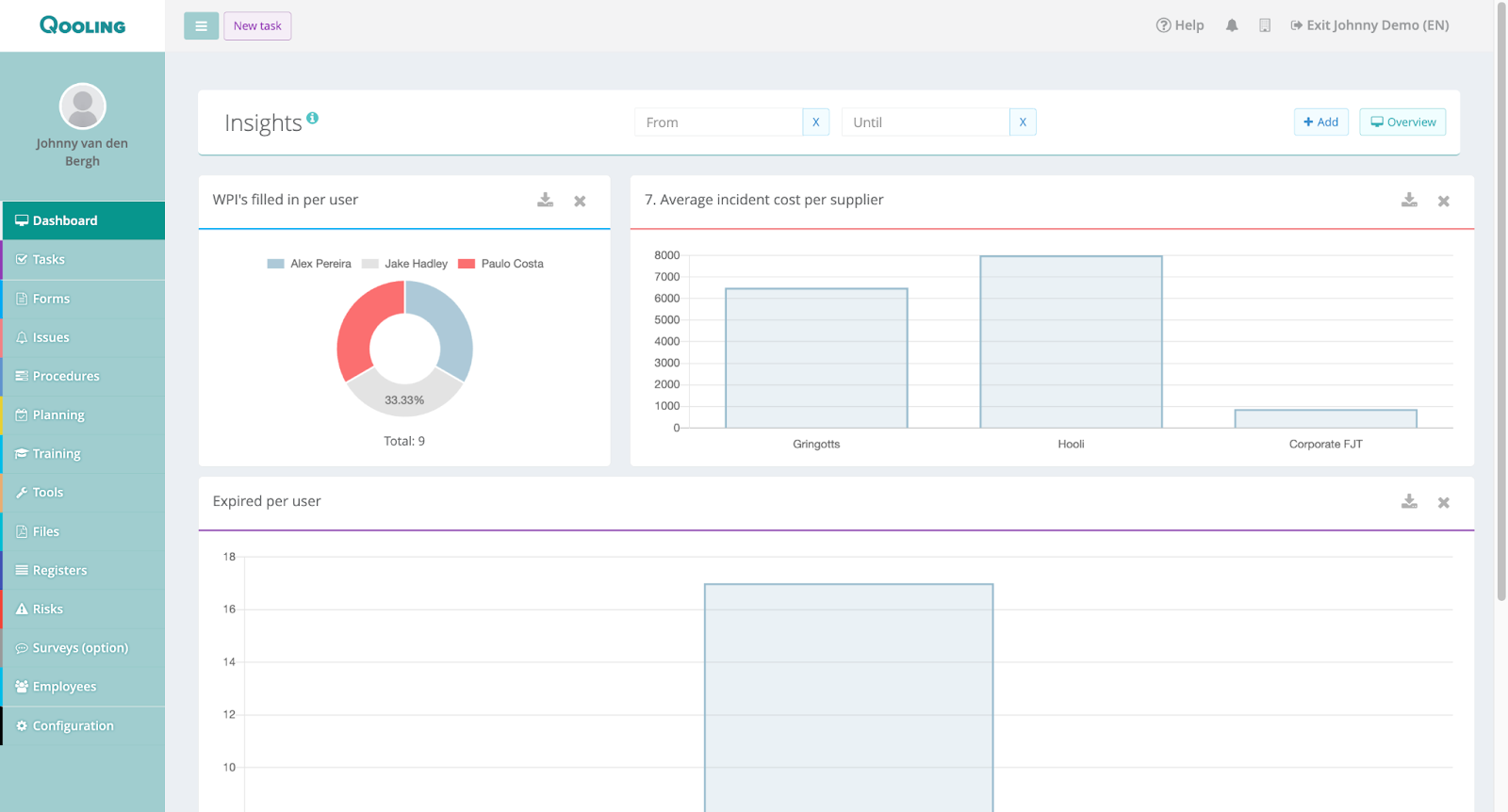Clear the From date with its X button
1508x812 pixels.
click(816, 122)
